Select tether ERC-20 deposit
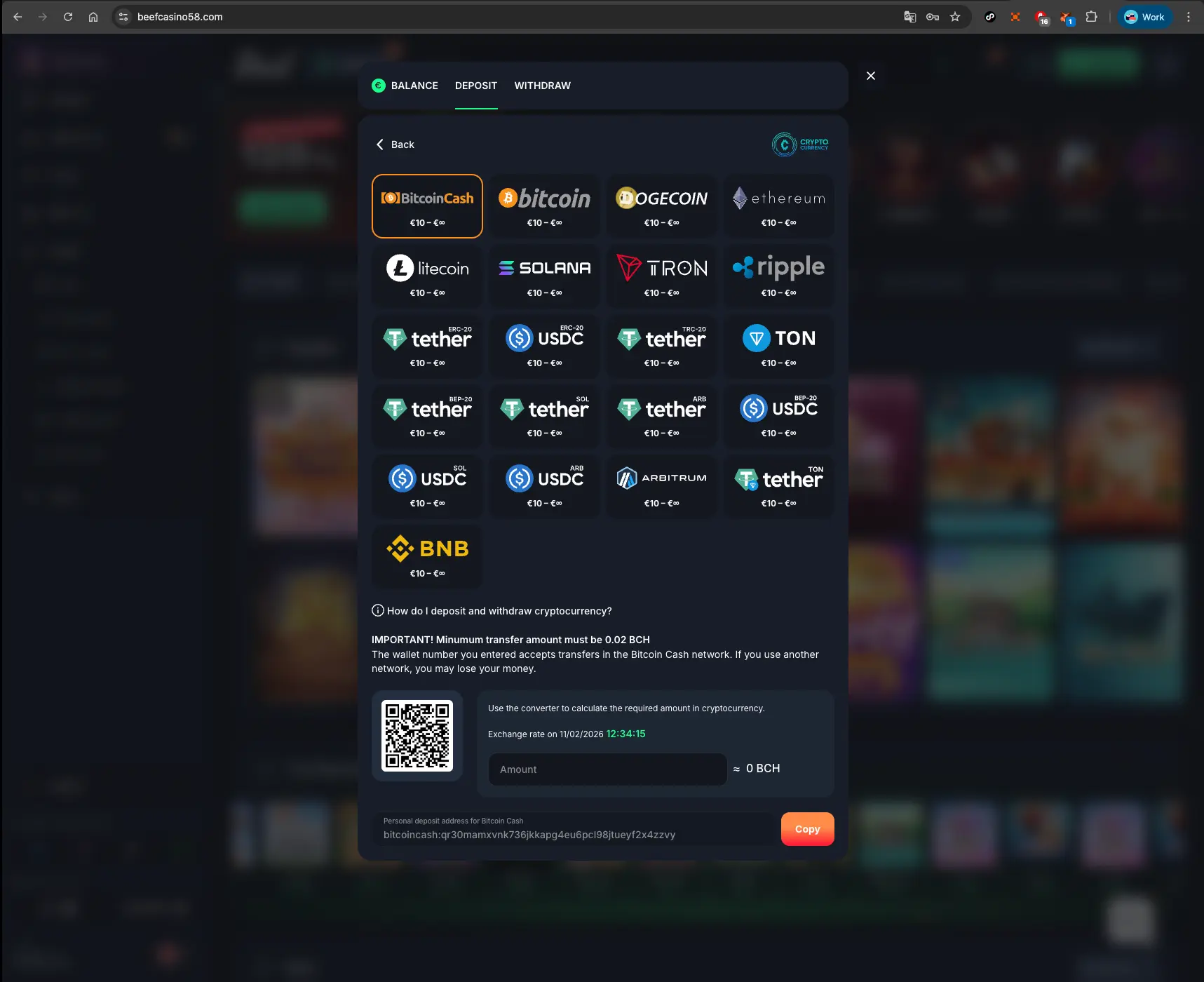Image resolution: width=1204 pixels, height=982 pixels. coord(427,347)
